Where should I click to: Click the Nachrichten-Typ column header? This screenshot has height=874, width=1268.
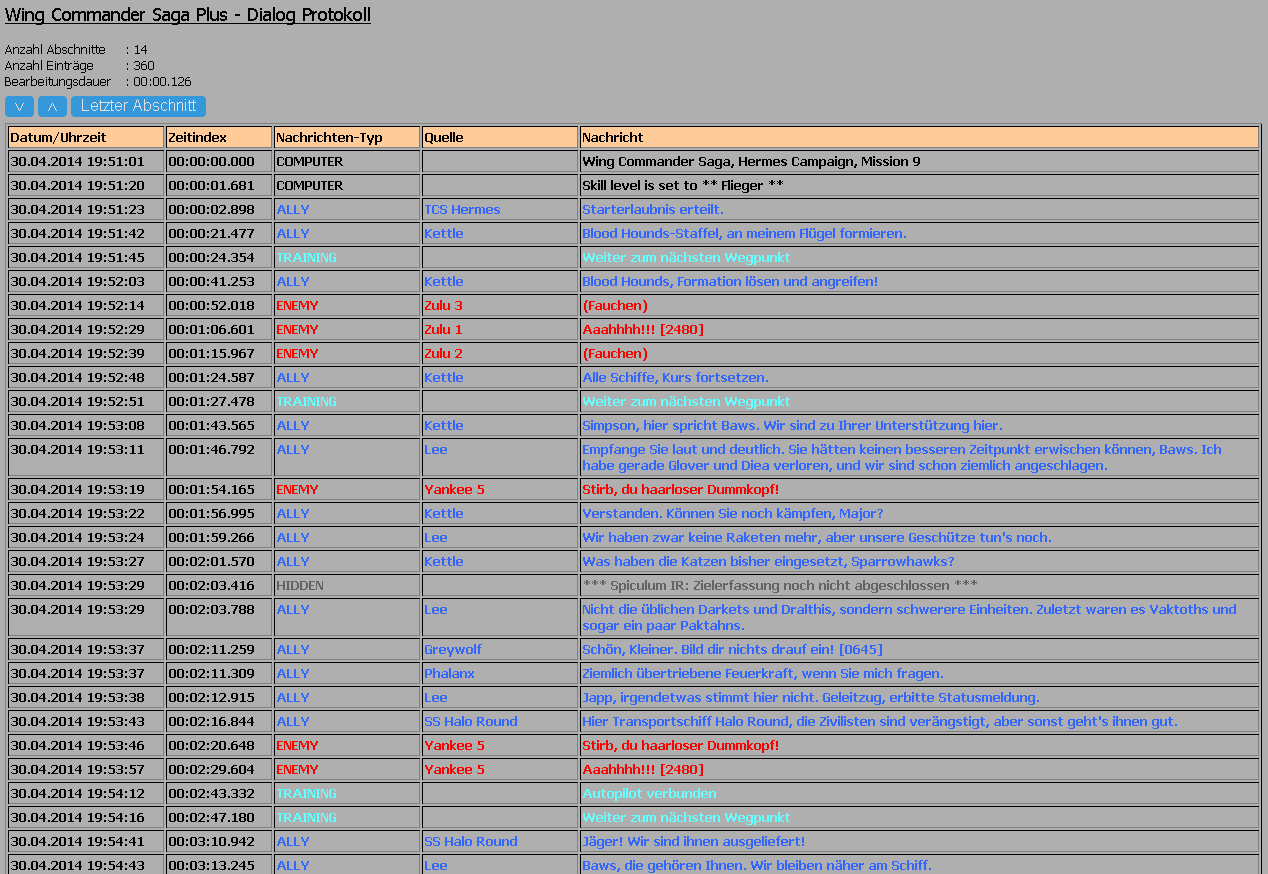[x=347, y=137]
